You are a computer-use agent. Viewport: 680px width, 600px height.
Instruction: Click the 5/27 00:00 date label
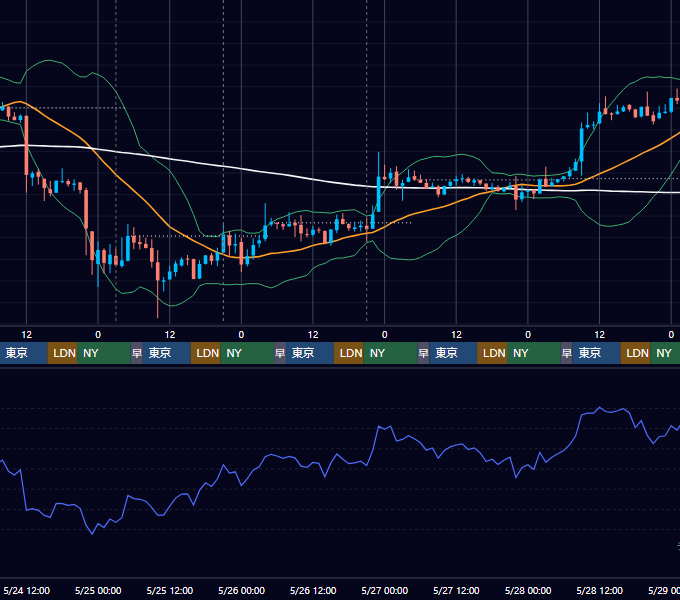click(x=384, y=590)
